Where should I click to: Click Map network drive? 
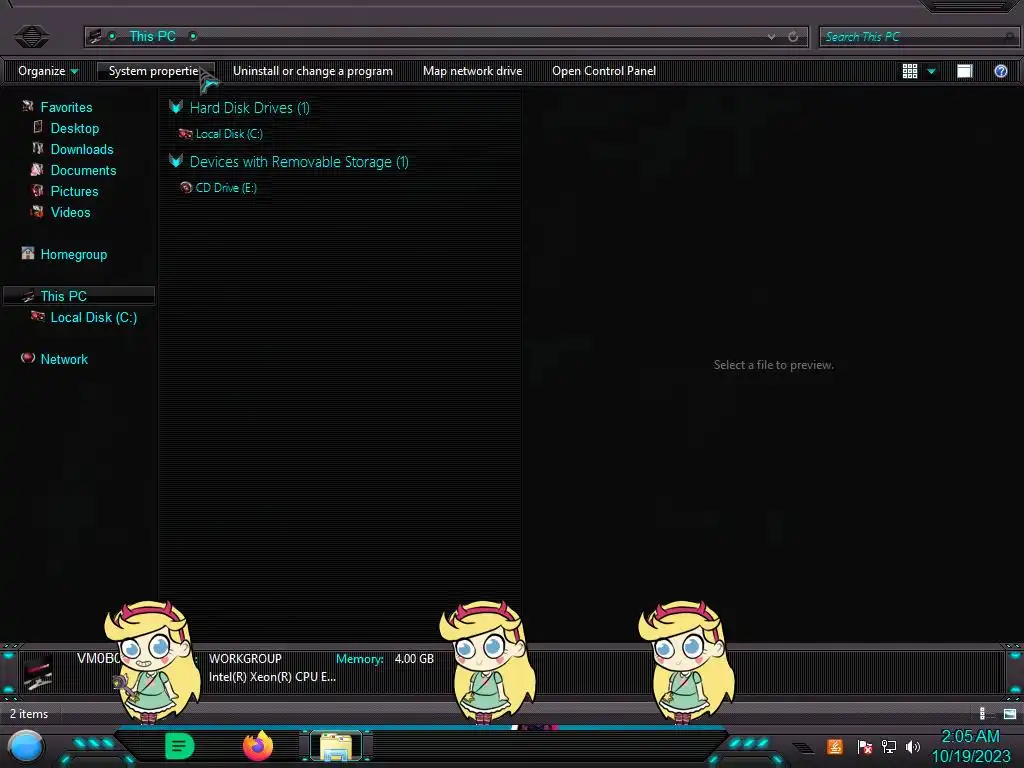pos(472,71)
